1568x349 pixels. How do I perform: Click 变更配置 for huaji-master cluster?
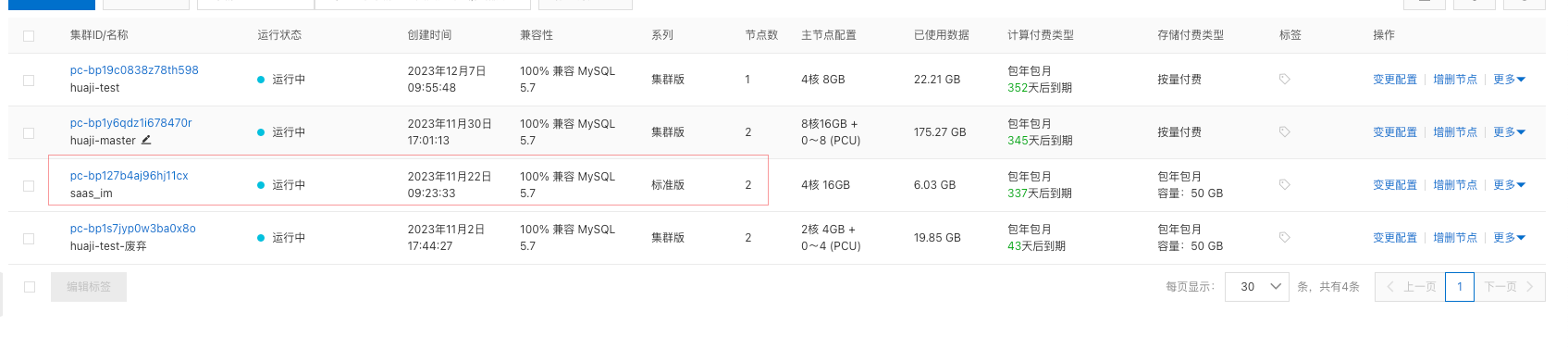(x=1395, y=132)
